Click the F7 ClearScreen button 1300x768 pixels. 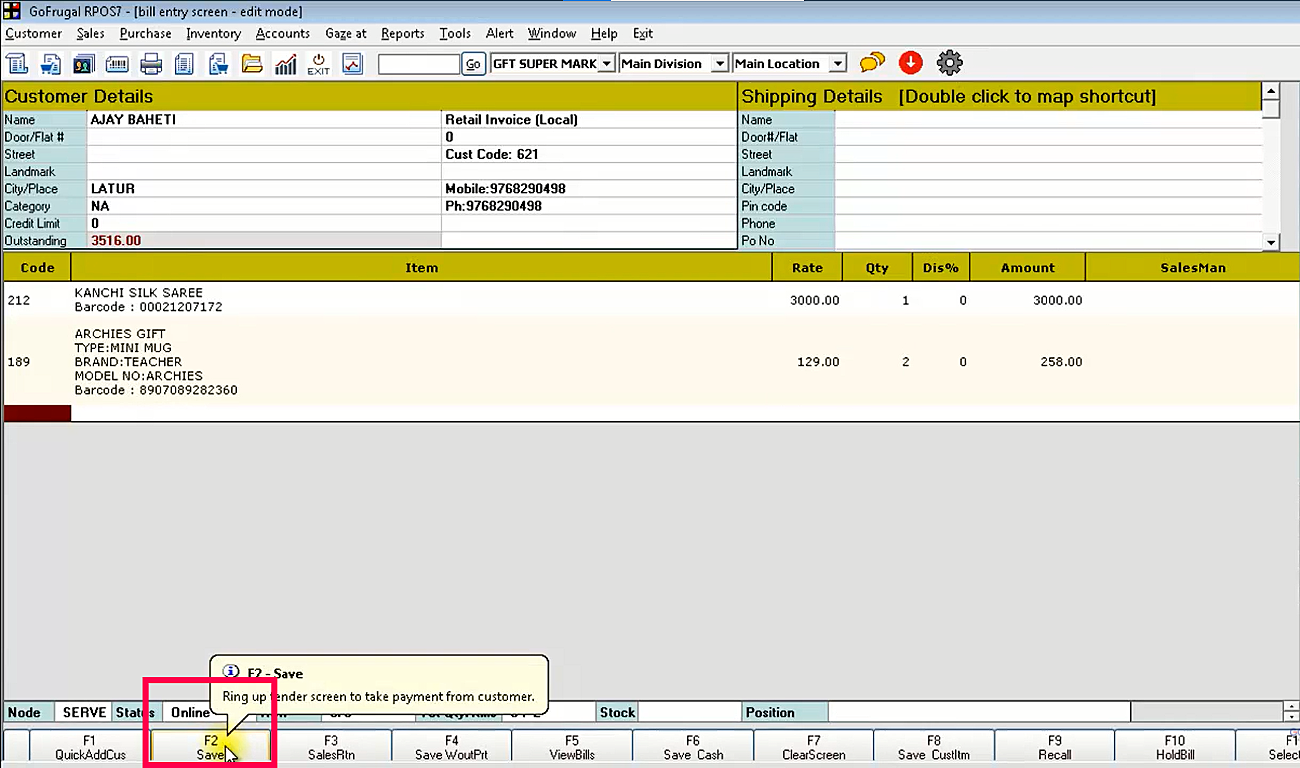click(813, 747)
